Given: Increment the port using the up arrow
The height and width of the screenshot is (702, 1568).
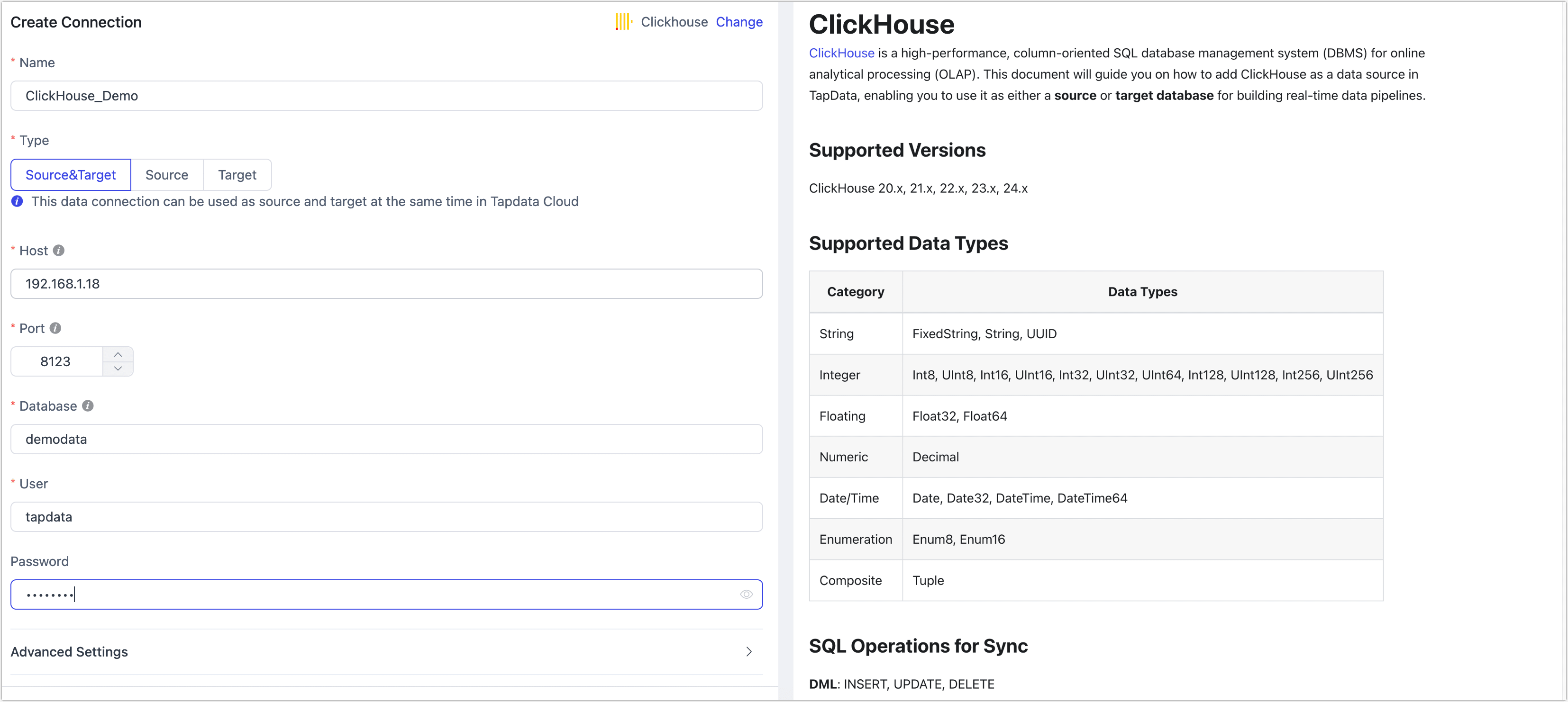Looking at the screenshot, I should (x=118, y=353).
